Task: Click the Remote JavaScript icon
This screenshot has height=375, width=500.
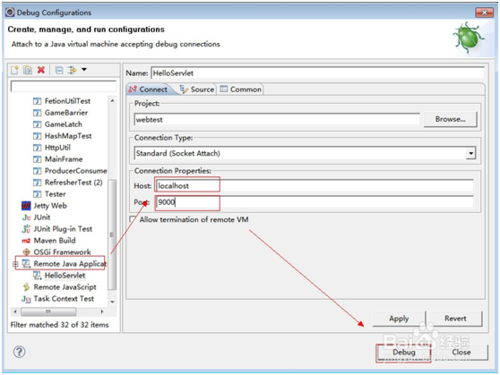Action: [26, 287]
